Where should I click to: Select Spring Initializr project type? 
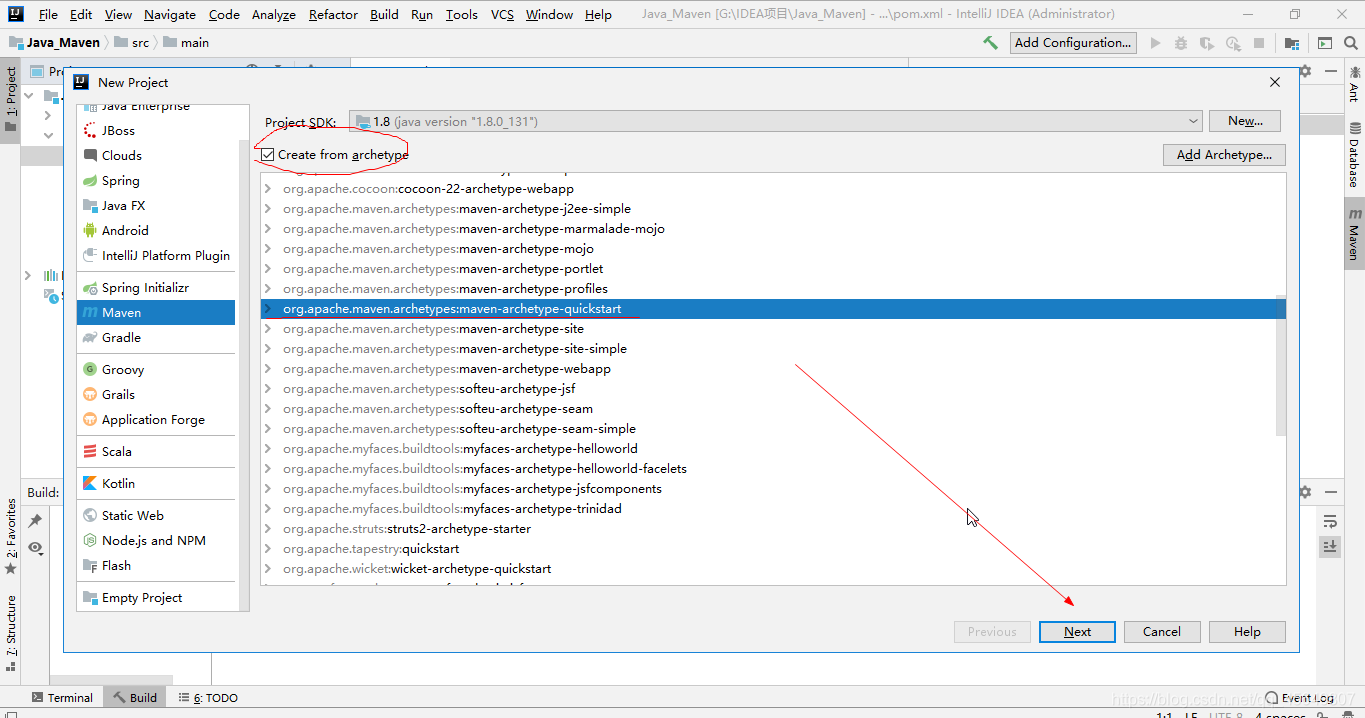tap(156, 287)
